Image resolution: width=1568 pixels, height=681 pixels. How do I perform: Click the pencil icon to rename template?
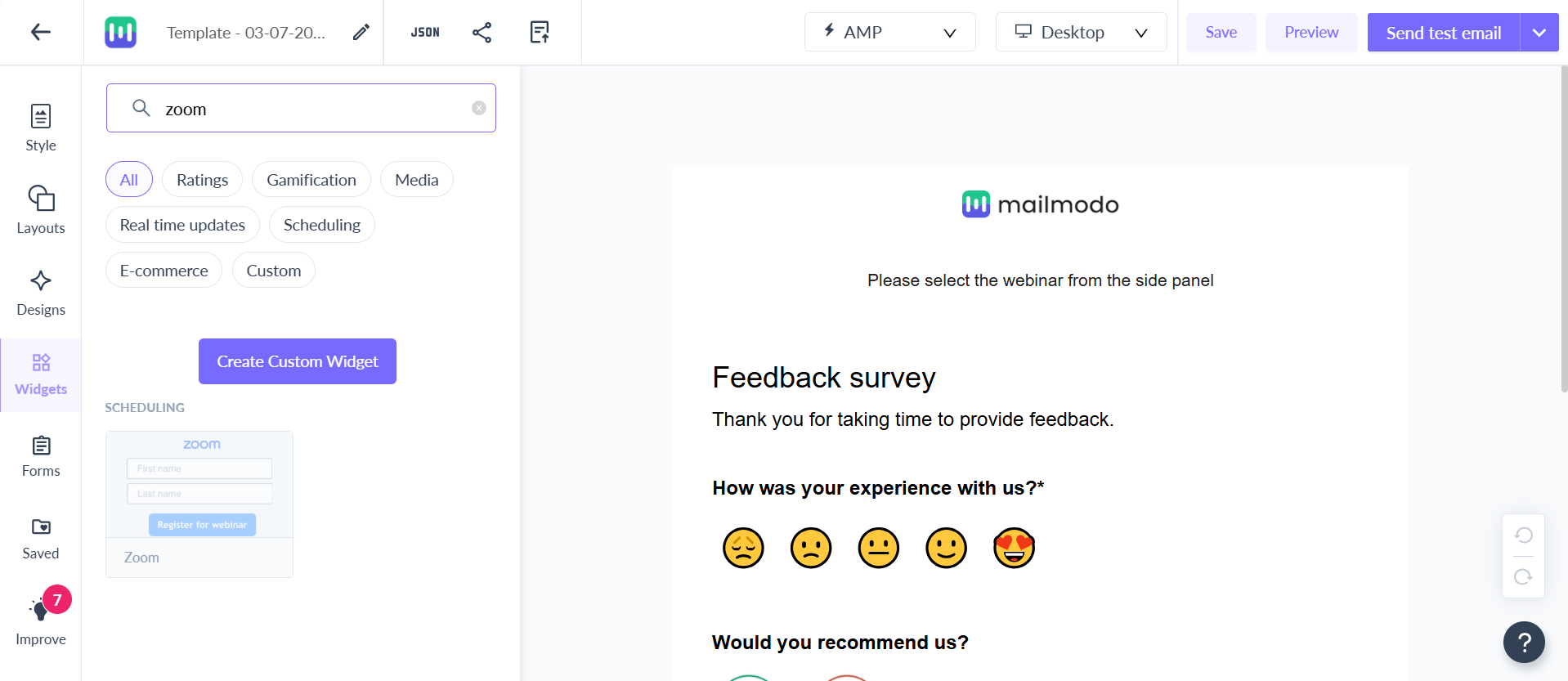tap(361, 32)
